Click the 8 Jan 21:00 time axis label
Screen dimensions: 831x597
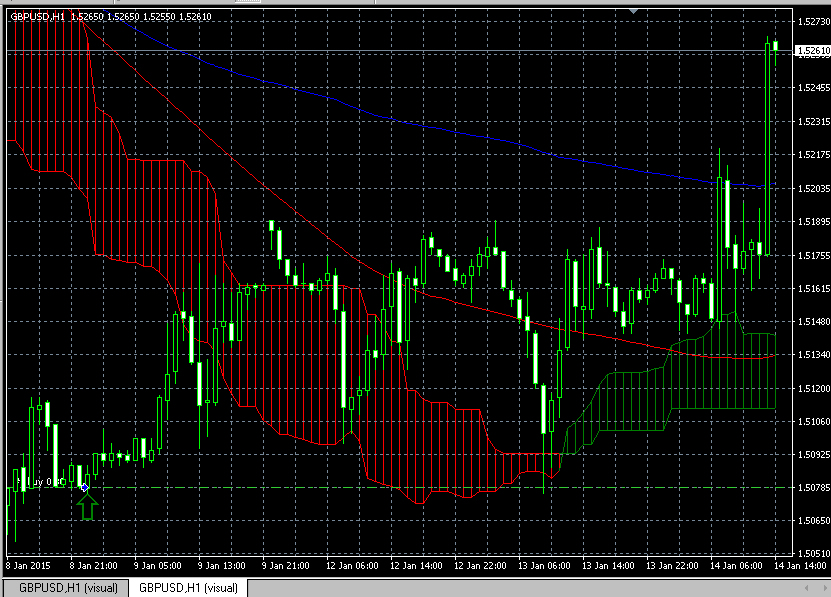coord(93,566)
